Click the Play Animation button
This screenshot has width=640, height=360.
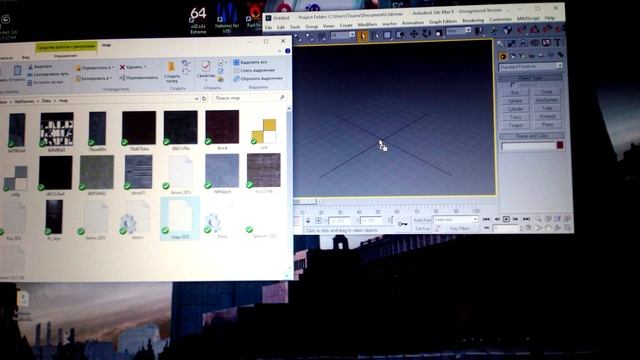point(506,219)
